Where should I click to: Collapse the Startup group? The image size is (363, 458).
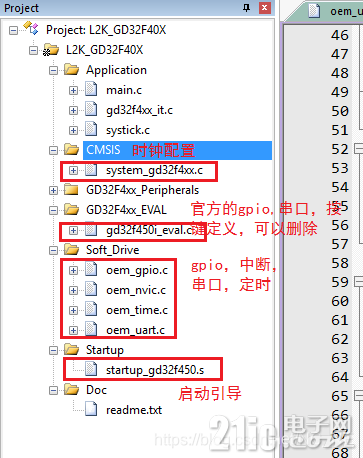tap(53, 350)
